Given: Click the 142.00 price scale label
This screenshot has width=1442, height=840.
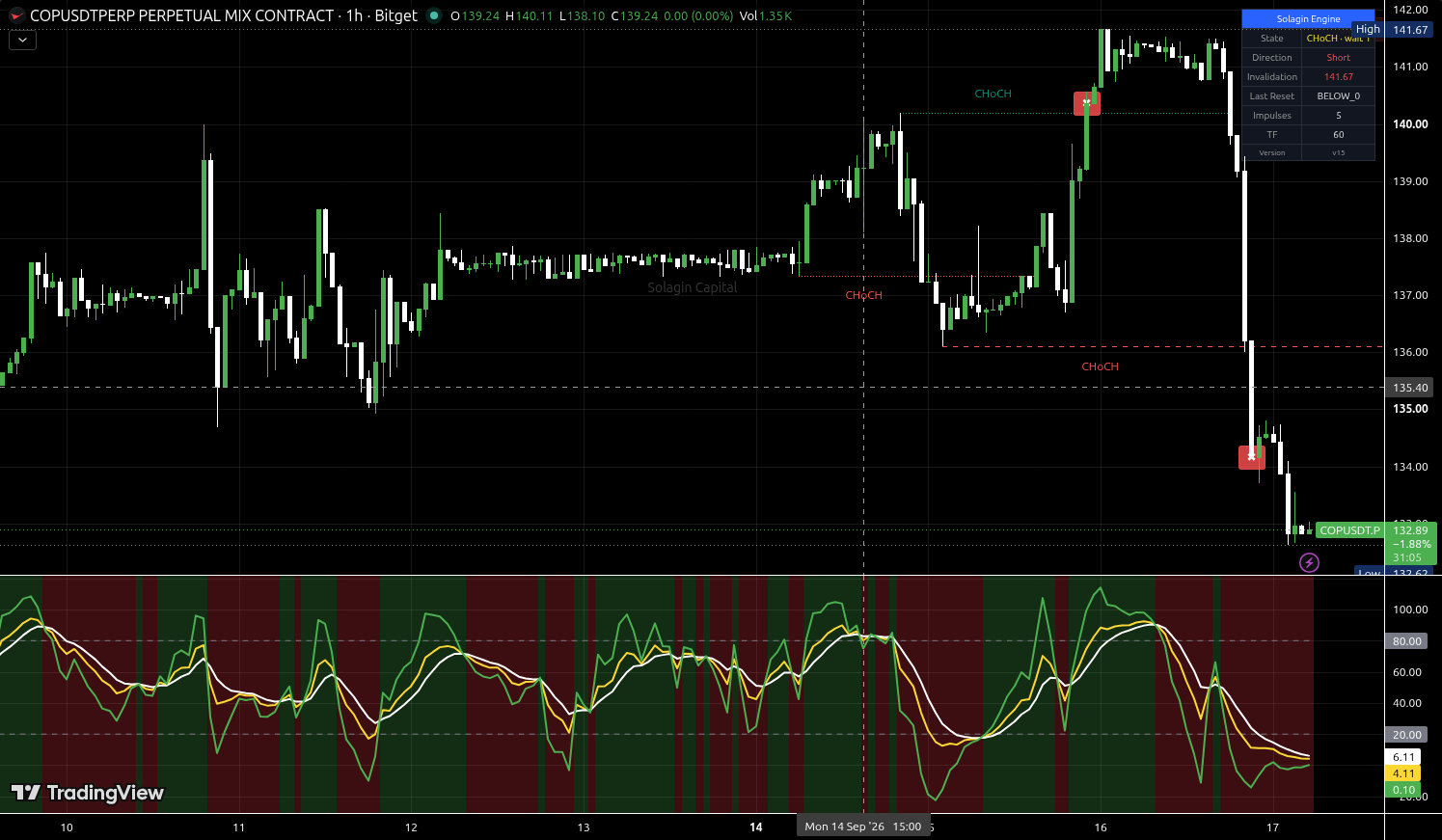Looking at the screenshot, I should [1410, 10].
